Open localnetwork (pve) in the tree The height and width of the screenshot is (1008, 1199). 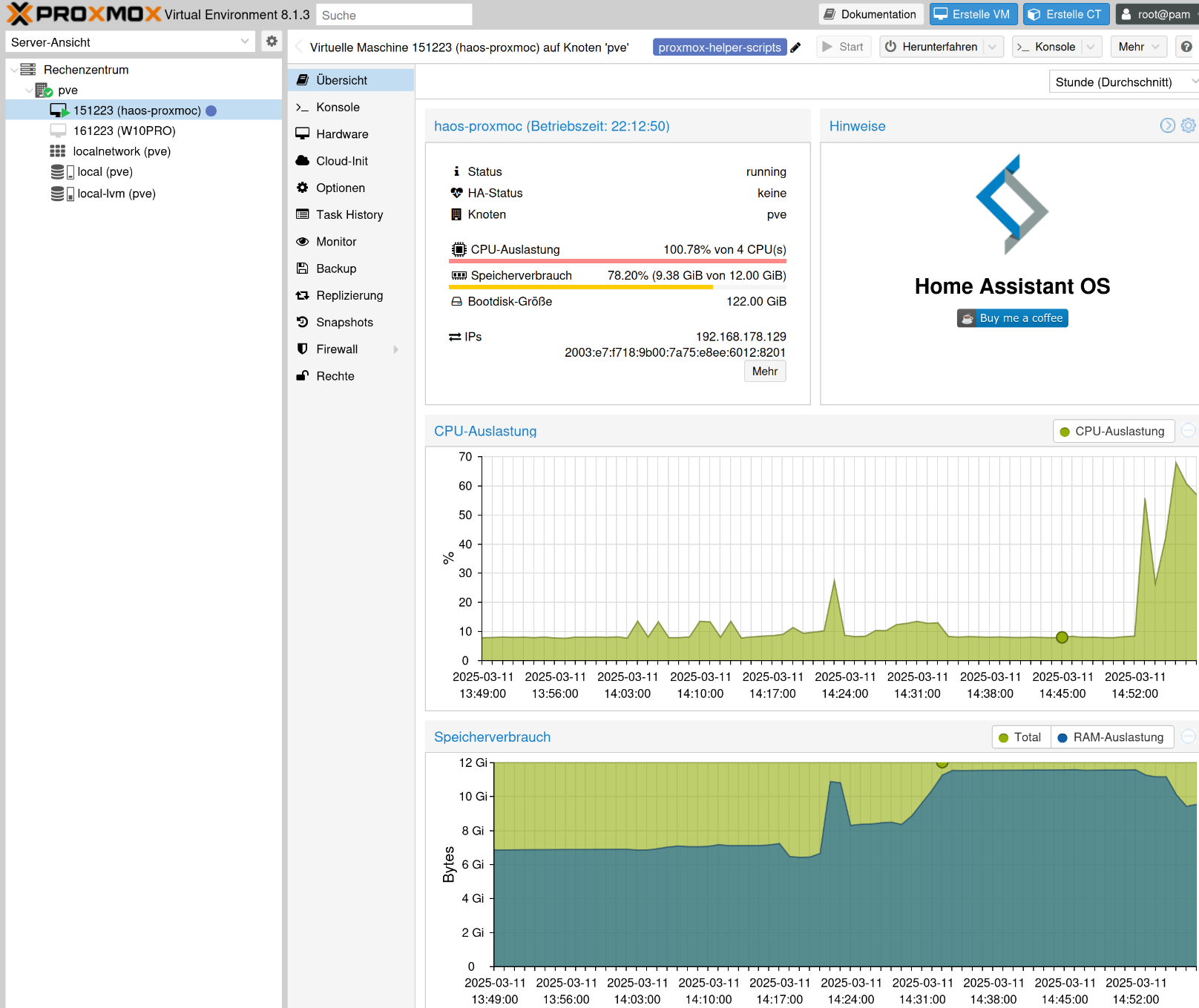(121, 151)
